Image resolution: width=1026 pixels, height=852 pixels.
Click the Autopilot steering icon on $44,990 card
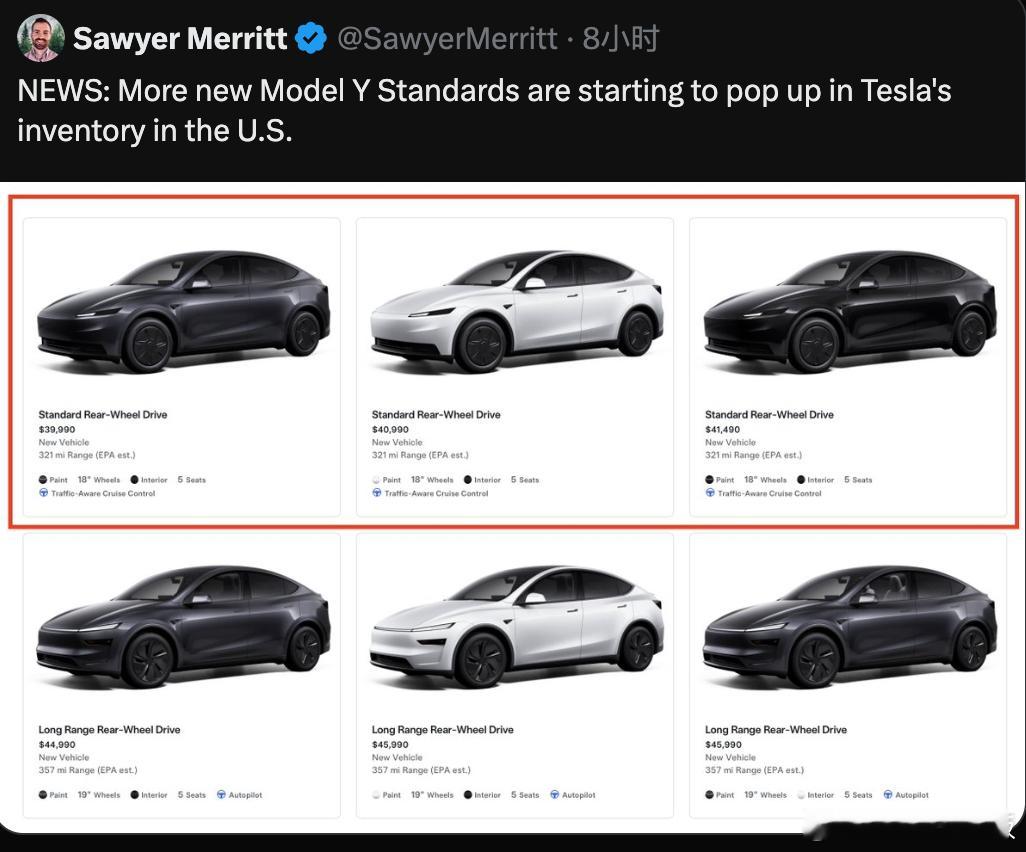221,795
